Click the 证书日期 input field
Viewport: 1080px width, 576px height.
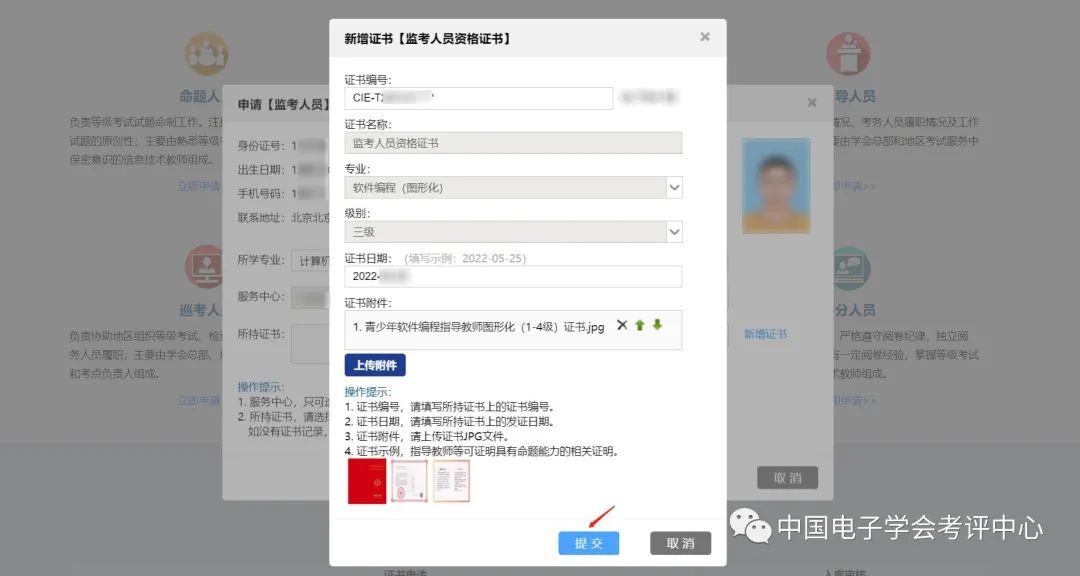tap(513, 276)
